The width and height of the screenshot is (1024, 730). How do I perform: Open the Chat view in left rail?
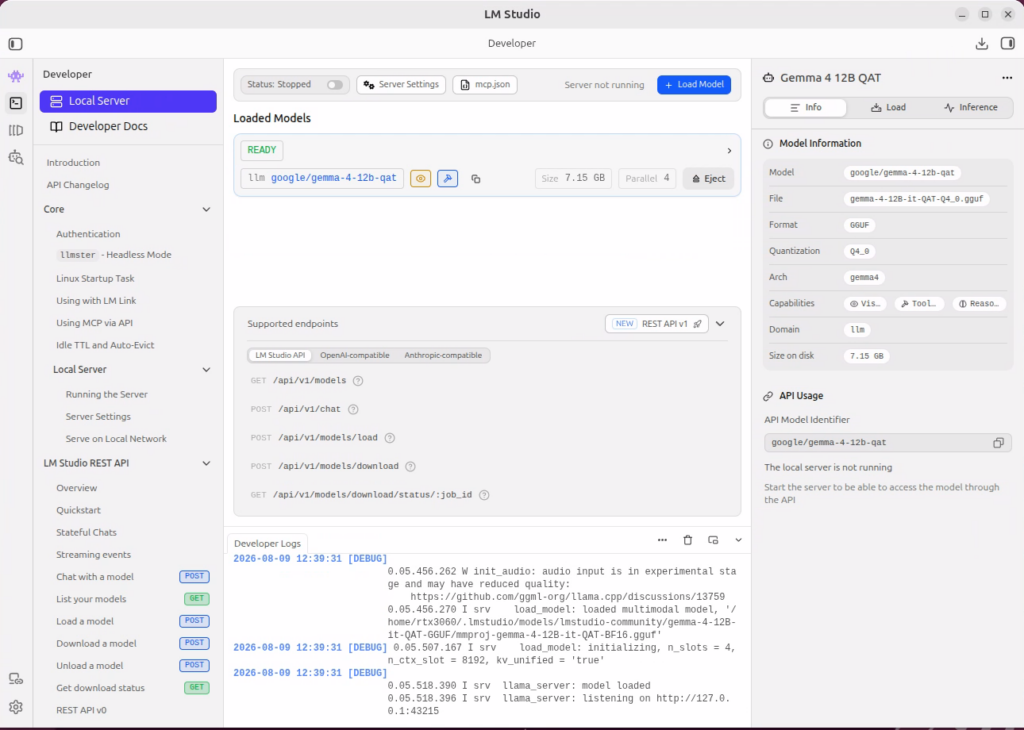[16, 76]
